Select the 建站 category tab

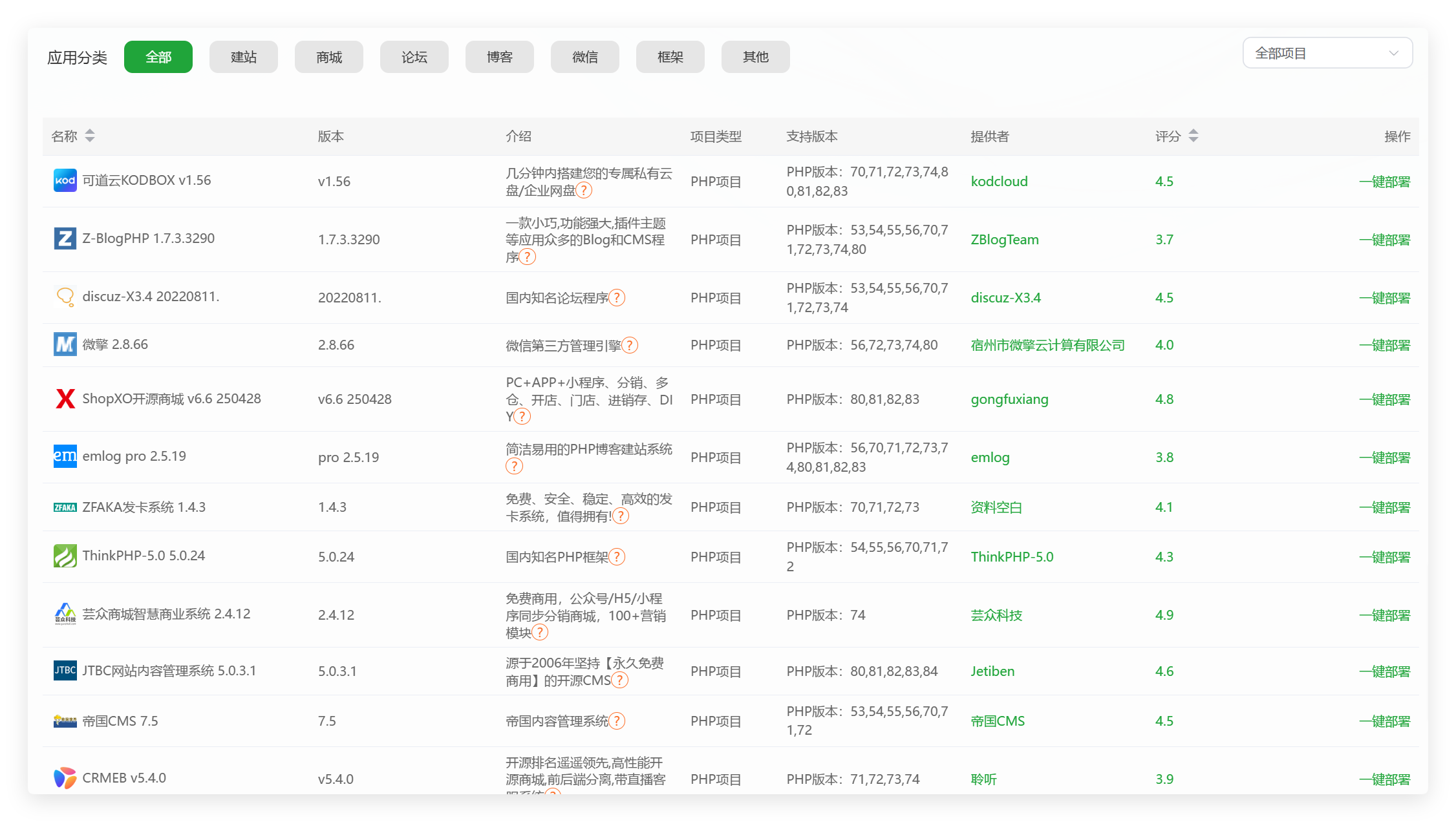pyautogui.click(x=244, y=57)
